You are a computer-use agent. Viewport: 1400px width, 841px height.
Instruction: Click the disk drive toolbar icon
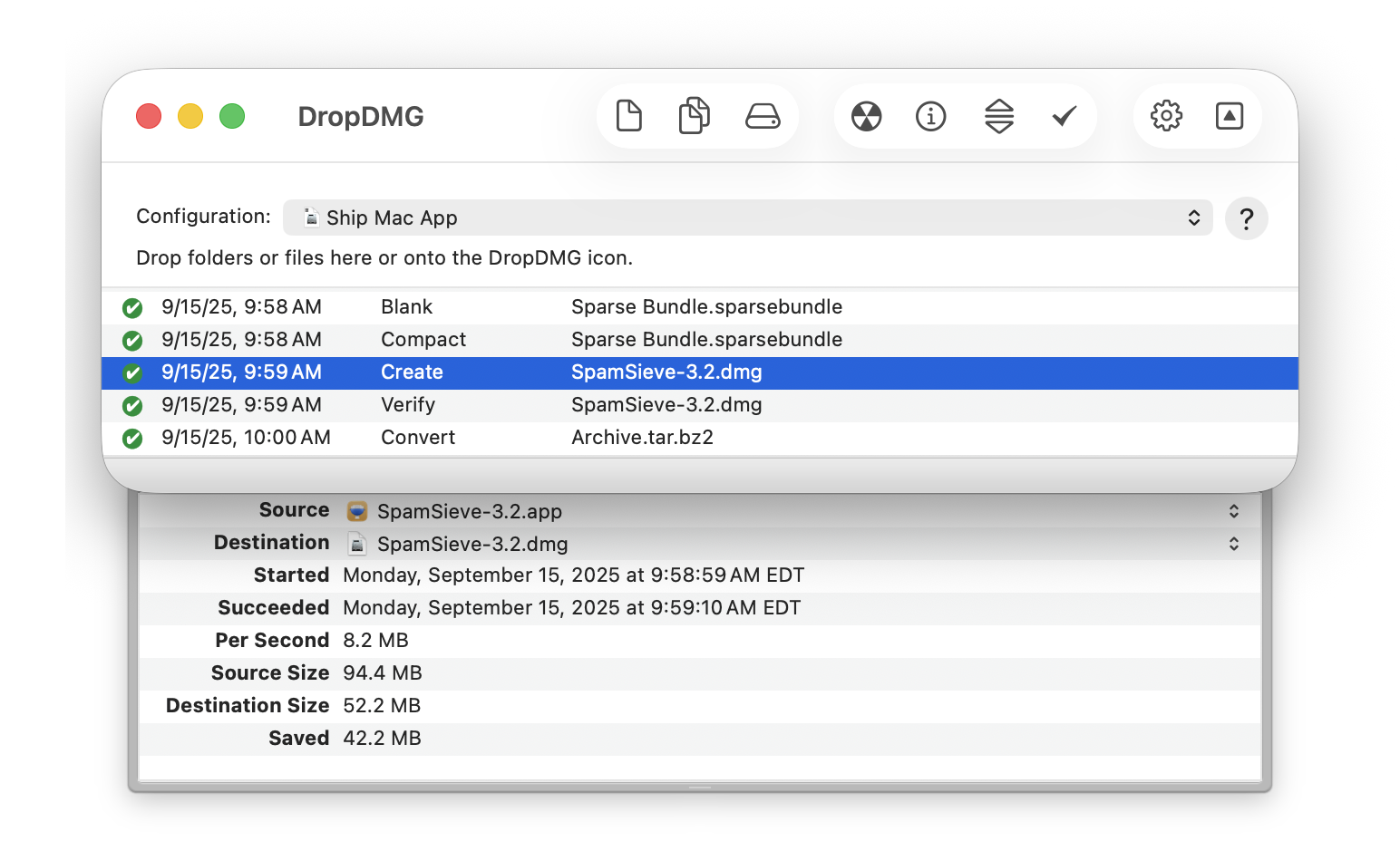point(762,116)
